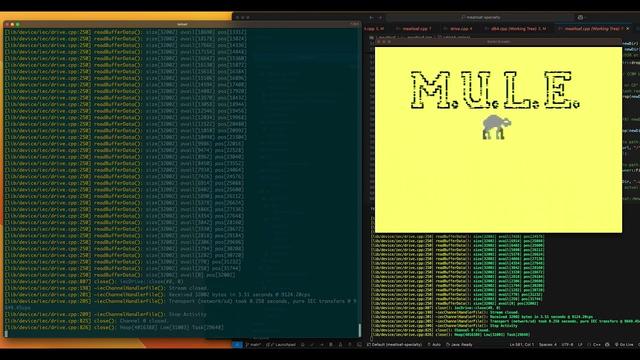The width and height of the screenshot is (640, 360).
Task: Click the Ln 581, Col 1 cursor position
Action: tap(521, 345)
